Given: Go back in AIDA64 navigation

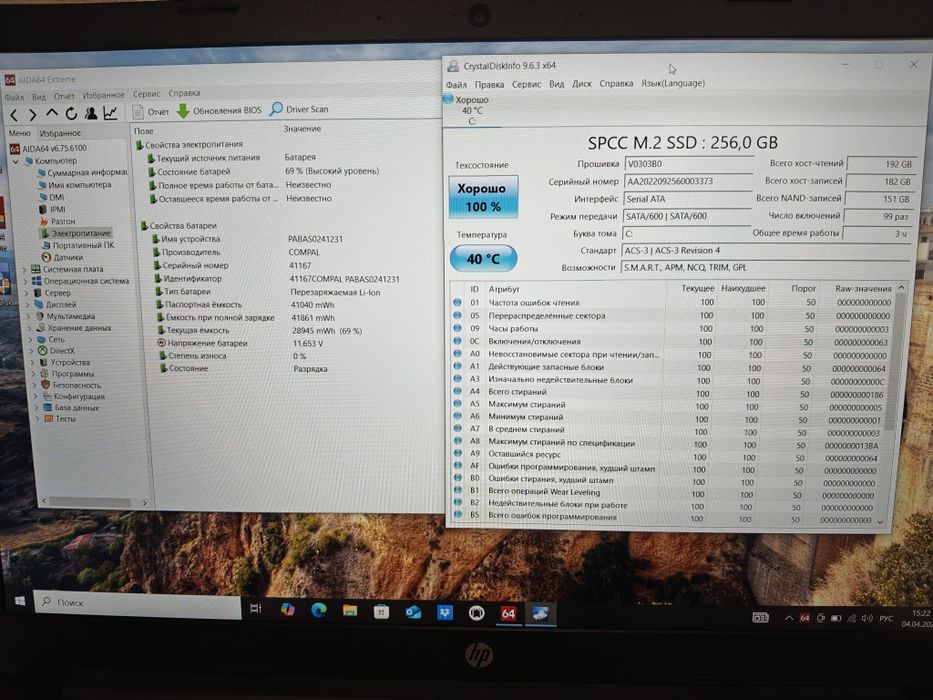Looking at the screenshot, I should (14, 114).
